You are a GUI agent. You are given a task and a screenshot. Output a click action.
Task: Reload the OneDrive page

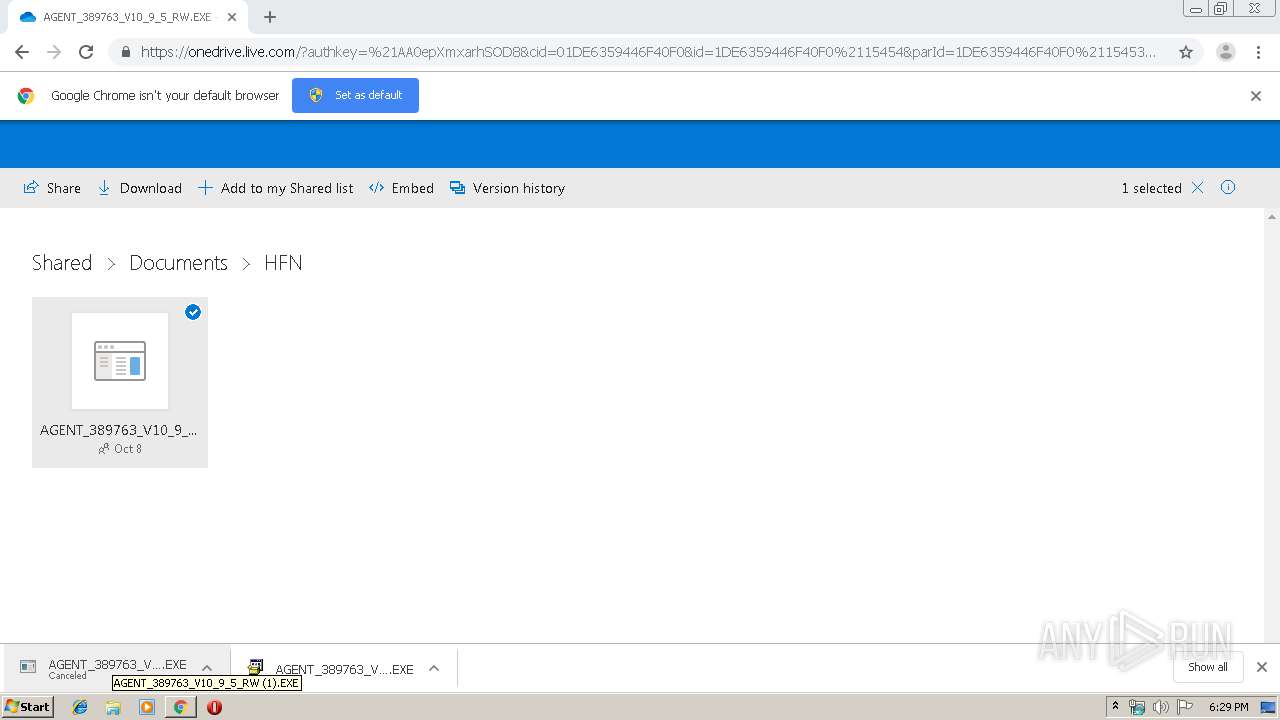[86, 52]
